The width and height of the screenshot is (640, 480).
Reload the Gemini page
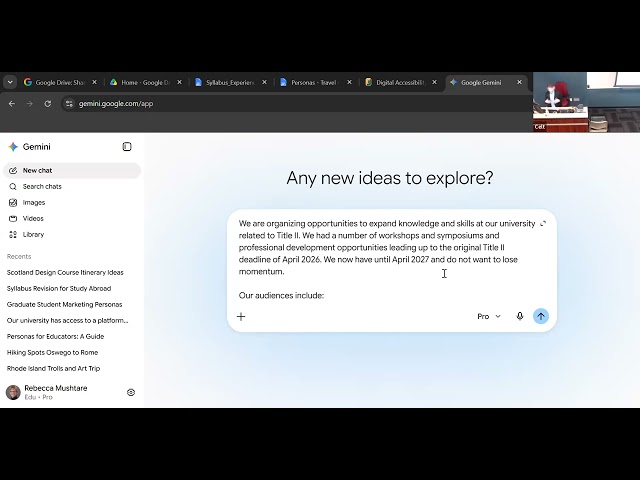point(48,104)
